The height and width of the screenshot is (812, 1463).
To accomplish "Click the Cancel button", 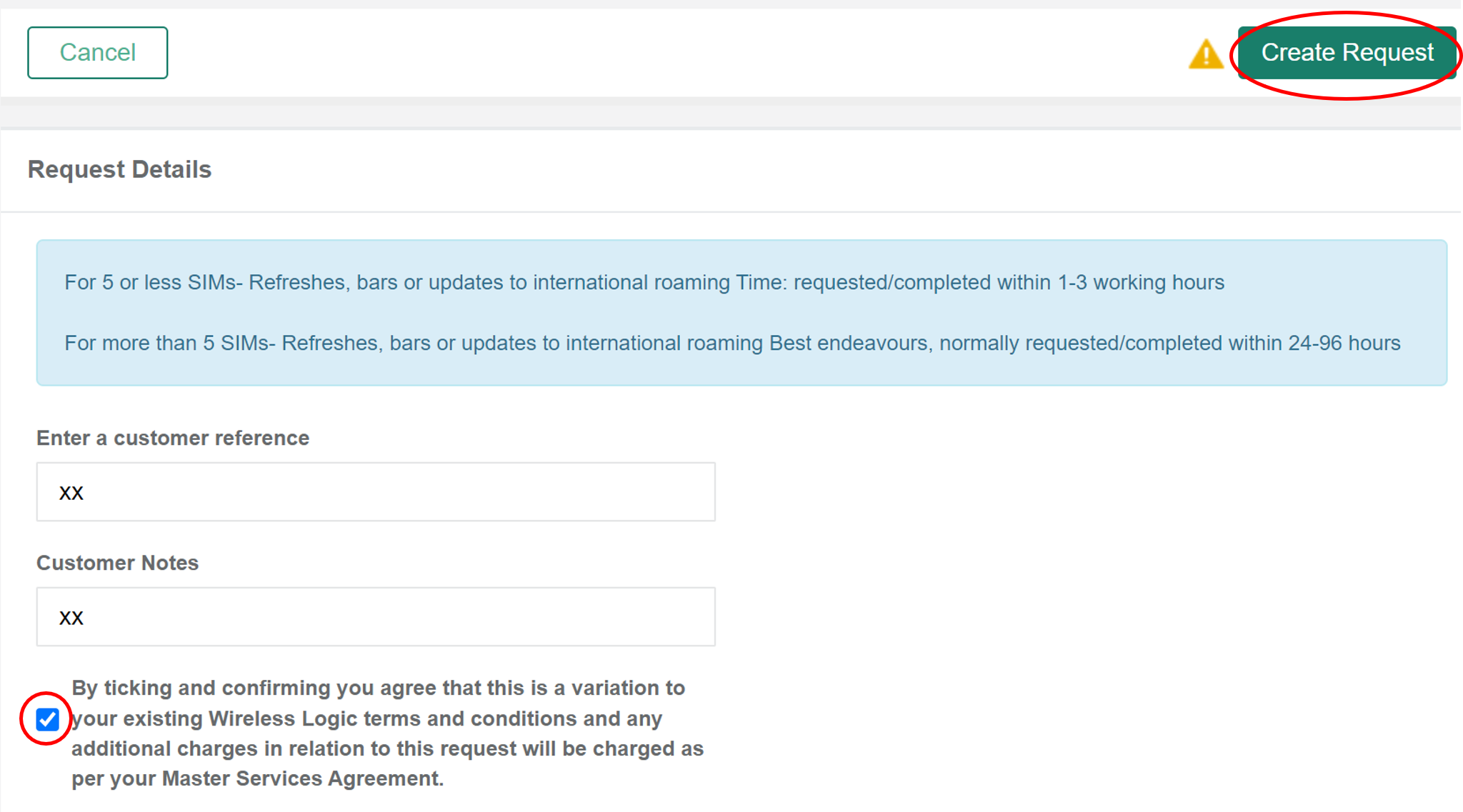I will (98, 53).
